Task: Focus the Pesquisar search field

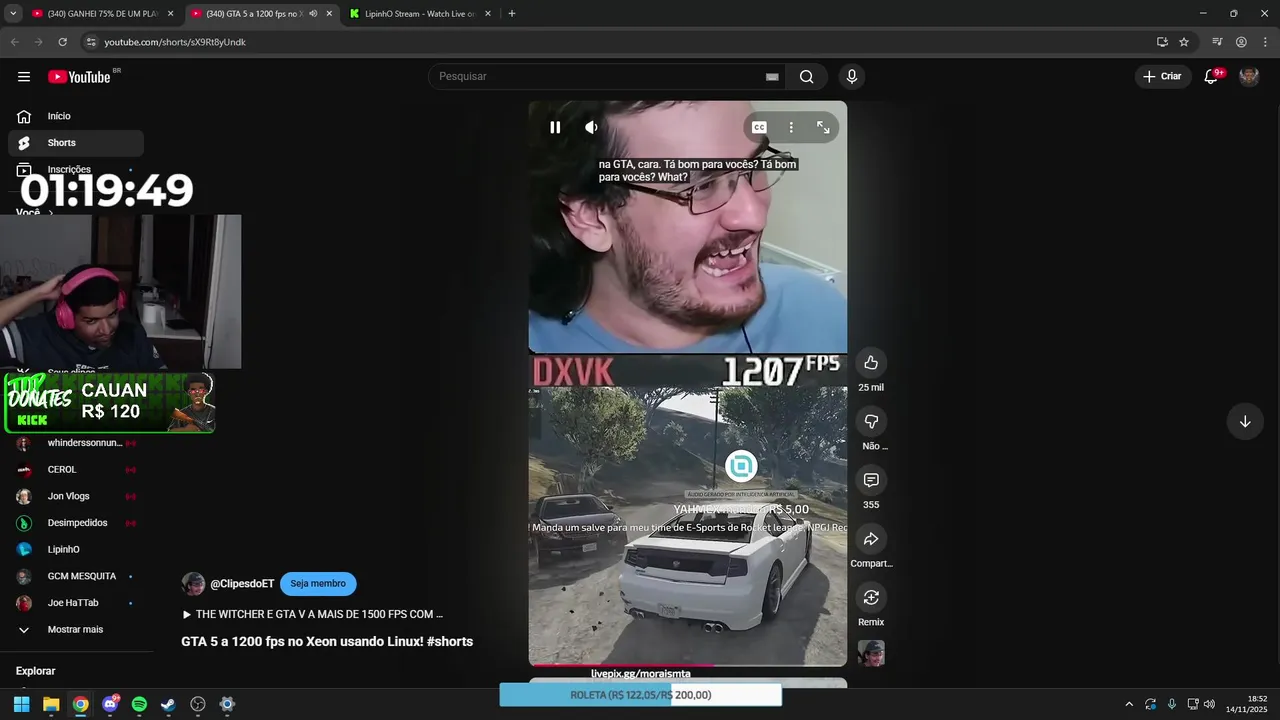Action: tap(595, 77)
